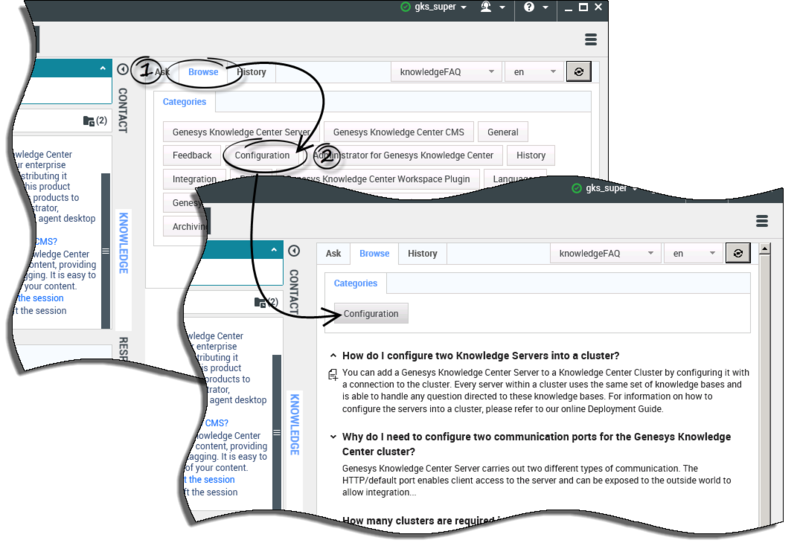Select Categories tab in back window
The width and height of the screenshot is (800, 546).
coord(184,102)
